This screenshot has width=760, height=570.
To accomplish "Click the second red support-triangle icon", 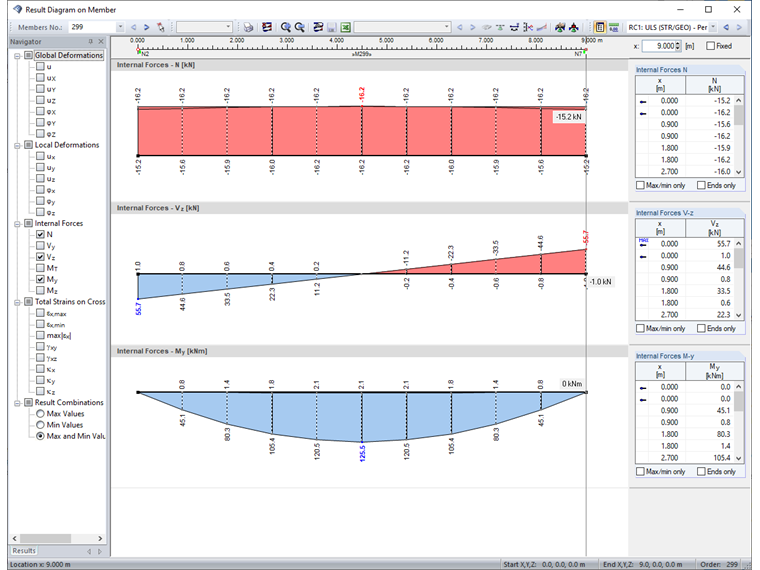I will click(574, 28).
